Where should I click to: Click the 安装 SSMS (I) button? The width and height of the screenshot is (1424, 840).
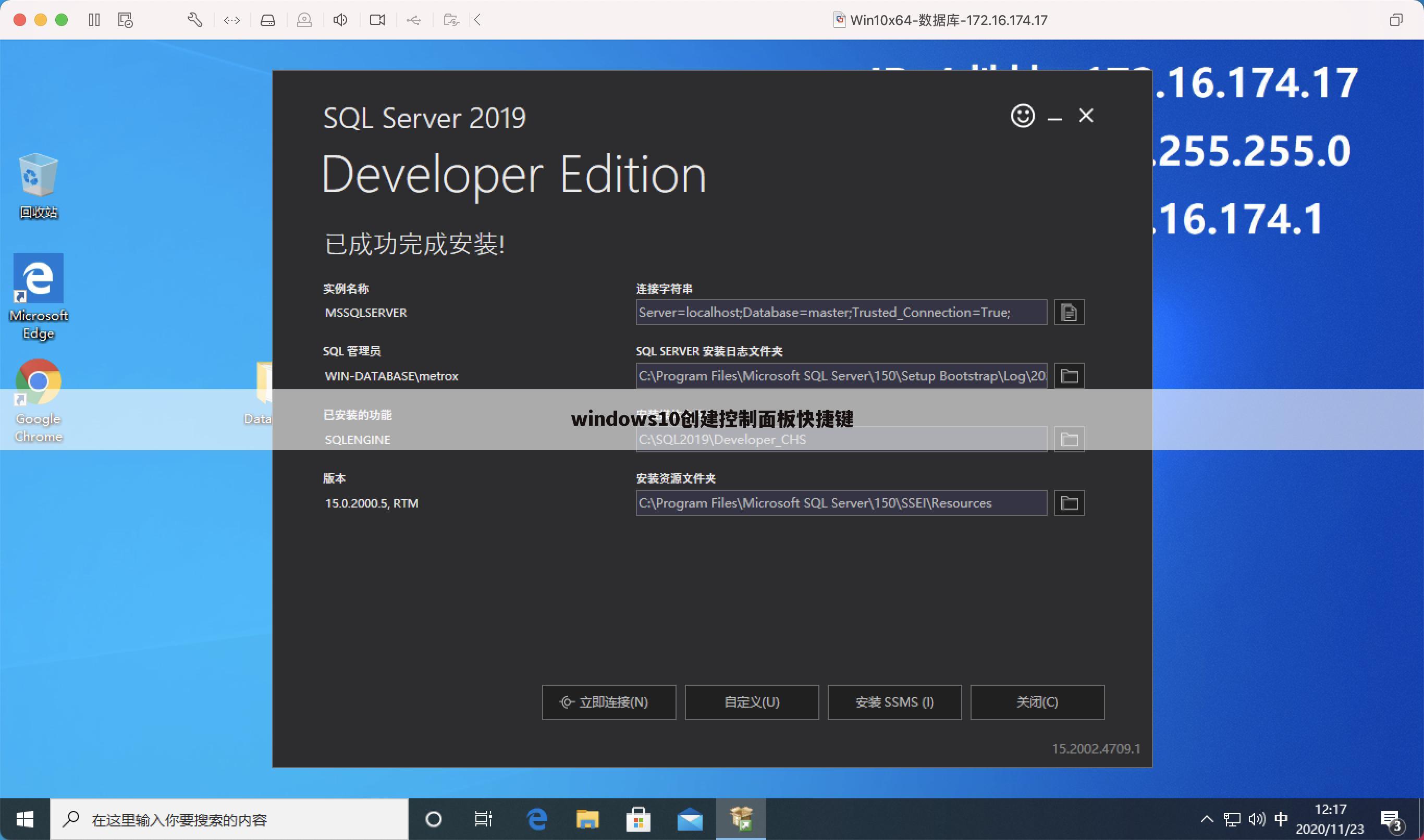tap(894, 702)
